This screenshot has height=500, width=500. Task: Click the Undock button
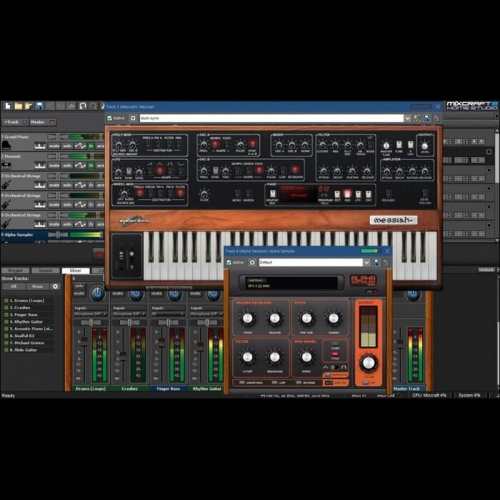[486, 269]
